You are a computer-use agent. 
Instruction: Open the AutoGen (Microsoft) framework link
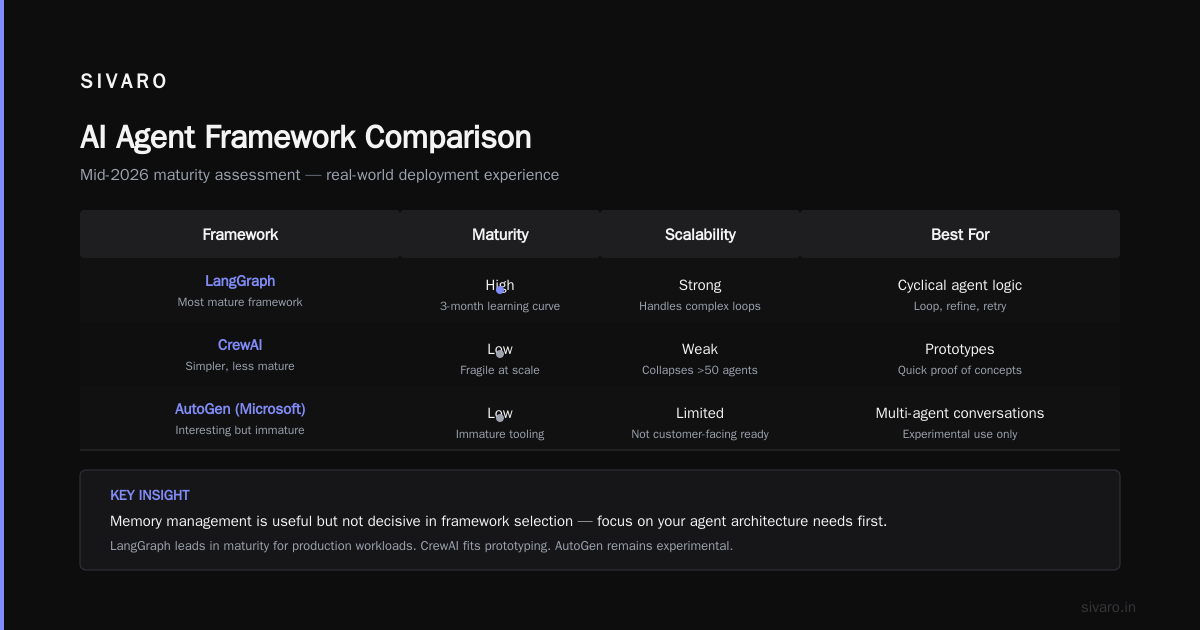(240, 409)
